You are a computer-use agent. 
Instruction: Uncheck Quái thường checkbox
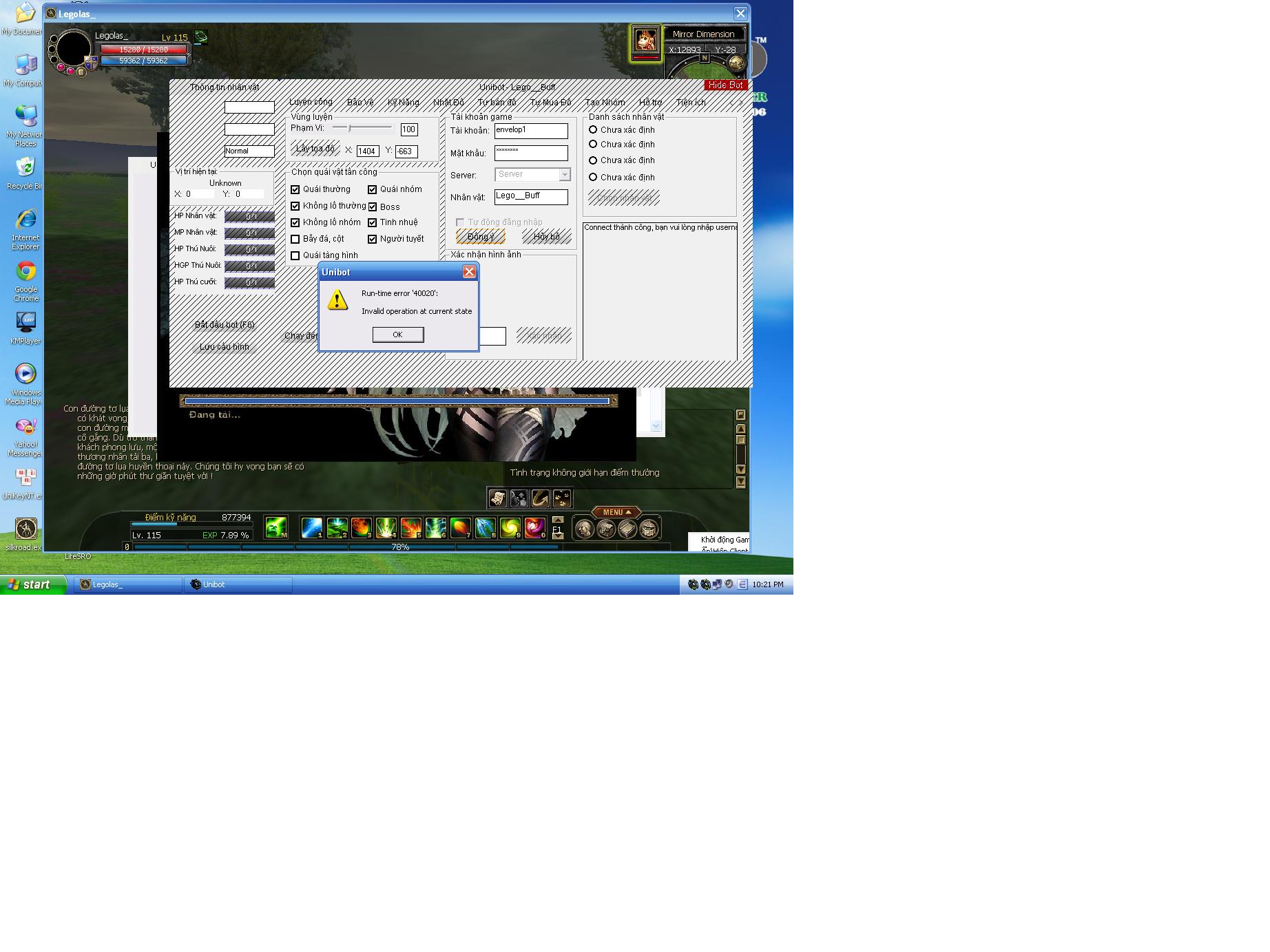(x=295, y=189)
